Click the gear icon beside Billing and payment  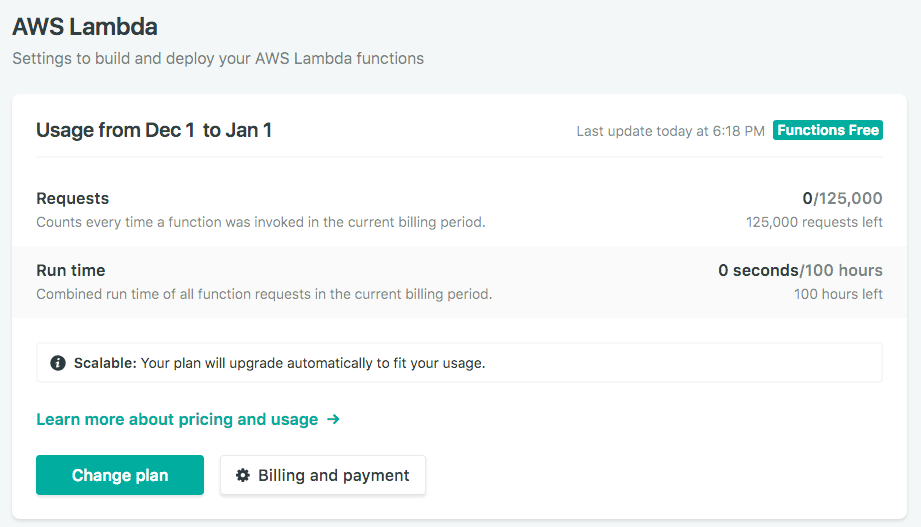pyautogui.click(x=243, y=475)
